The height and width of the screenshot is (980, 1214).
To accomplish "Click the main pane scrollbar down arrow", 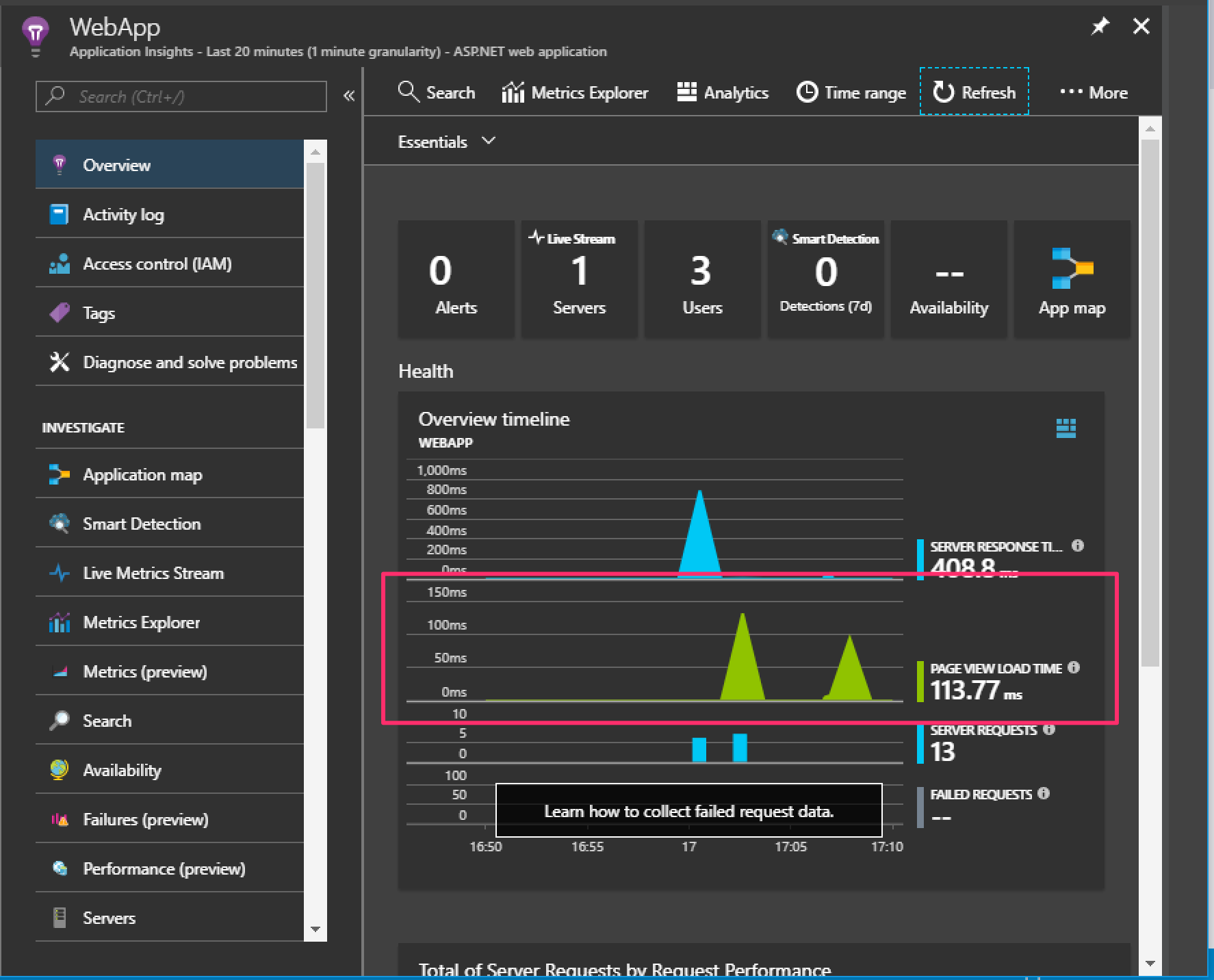I will click(x=1150, y=964).
